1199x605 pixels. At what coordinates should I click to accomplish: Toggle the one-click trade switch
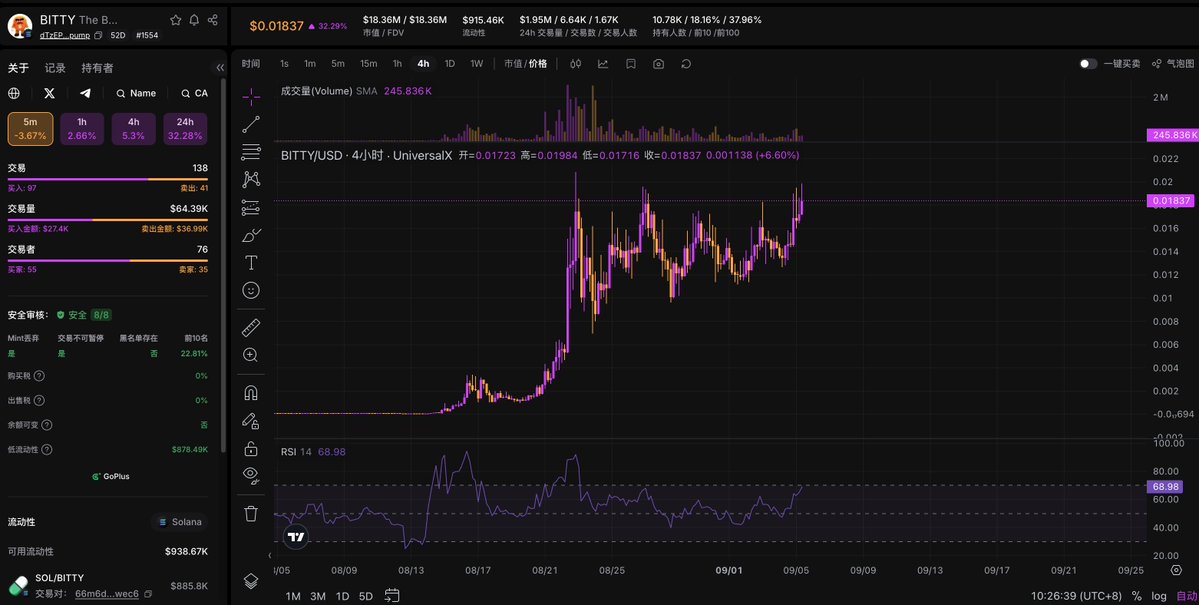(x=1088, y=64)
